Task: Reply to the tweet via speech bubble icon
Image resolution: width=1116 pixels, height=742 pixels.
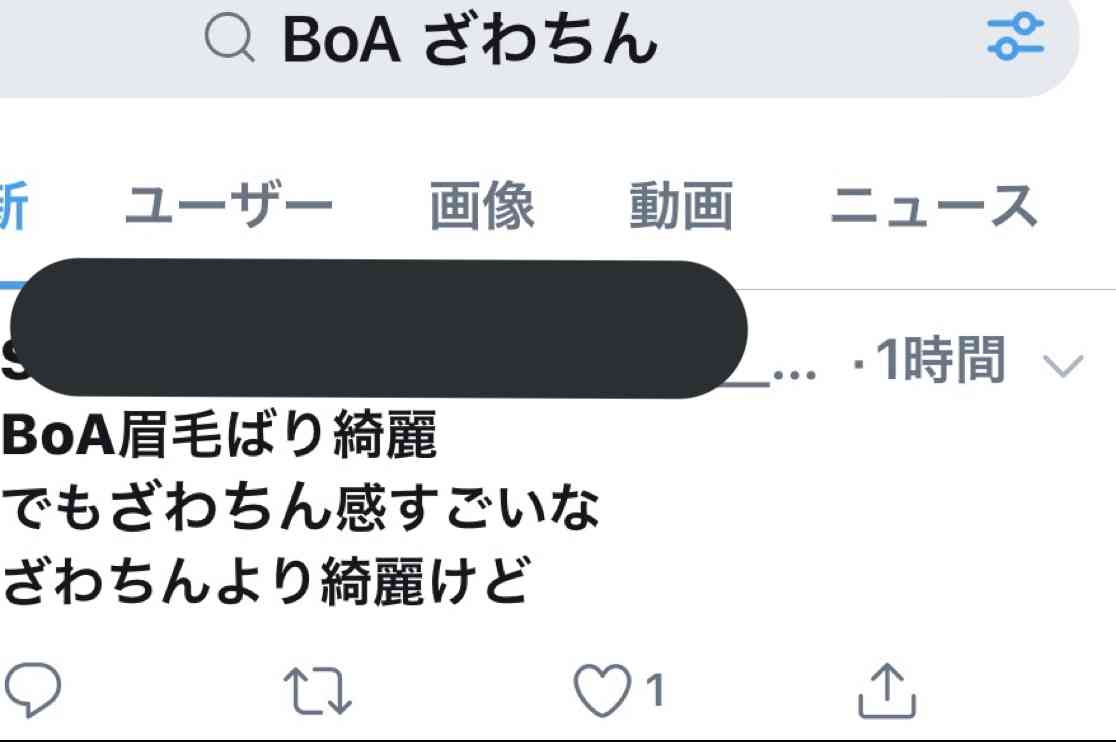Action: pos(33,689)
